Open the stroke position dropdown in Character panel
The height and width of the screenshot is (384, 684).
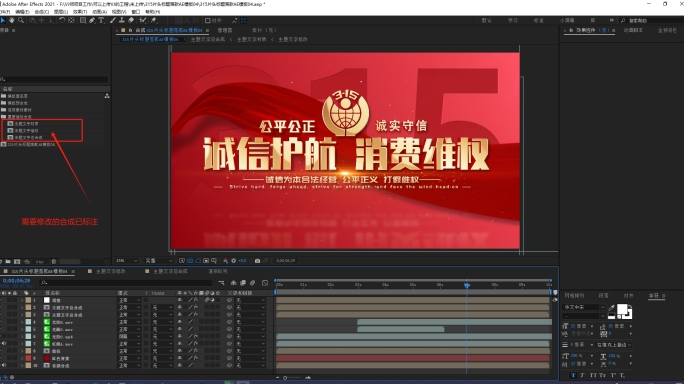(x=614, y=345)
